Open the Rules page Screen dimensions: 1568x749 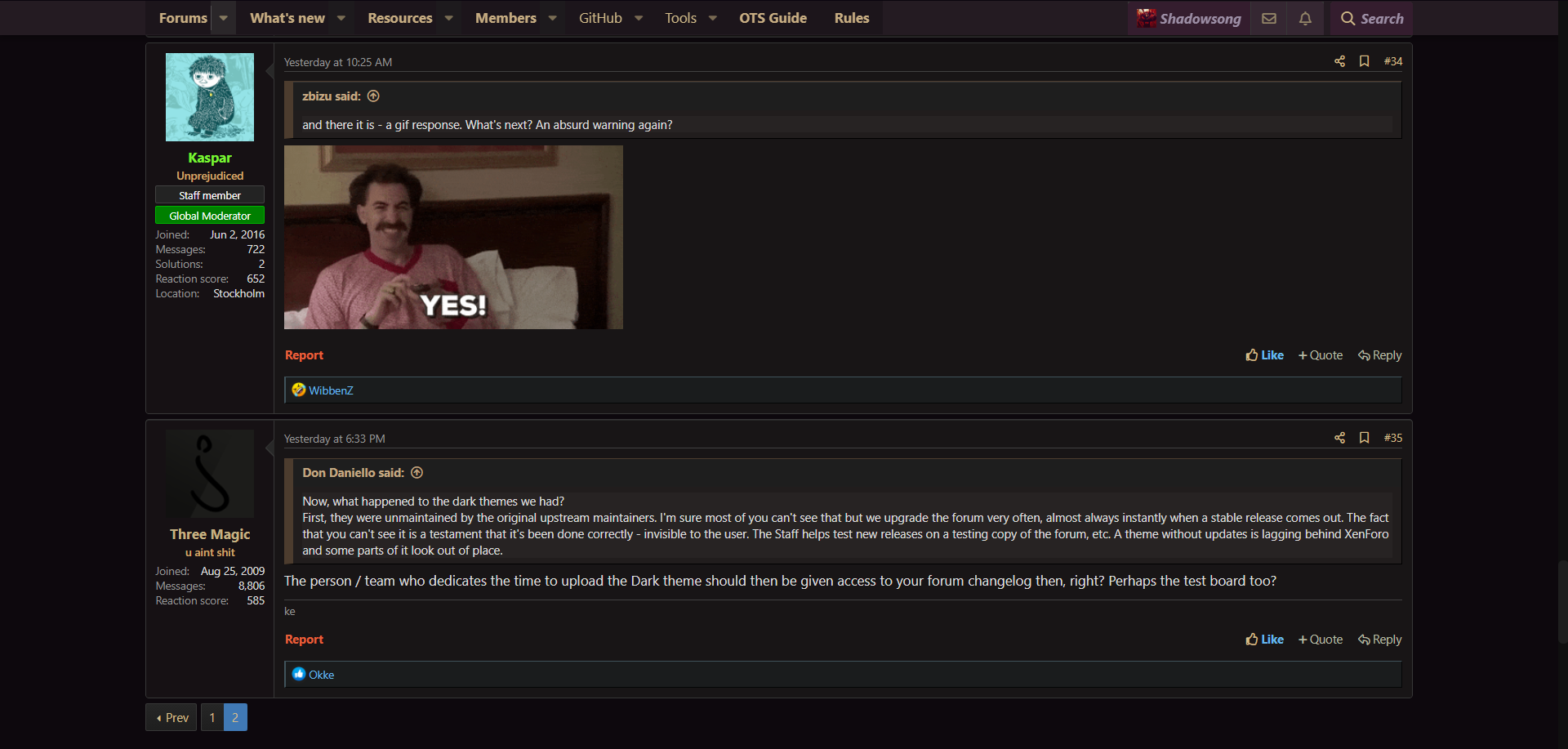852,18
